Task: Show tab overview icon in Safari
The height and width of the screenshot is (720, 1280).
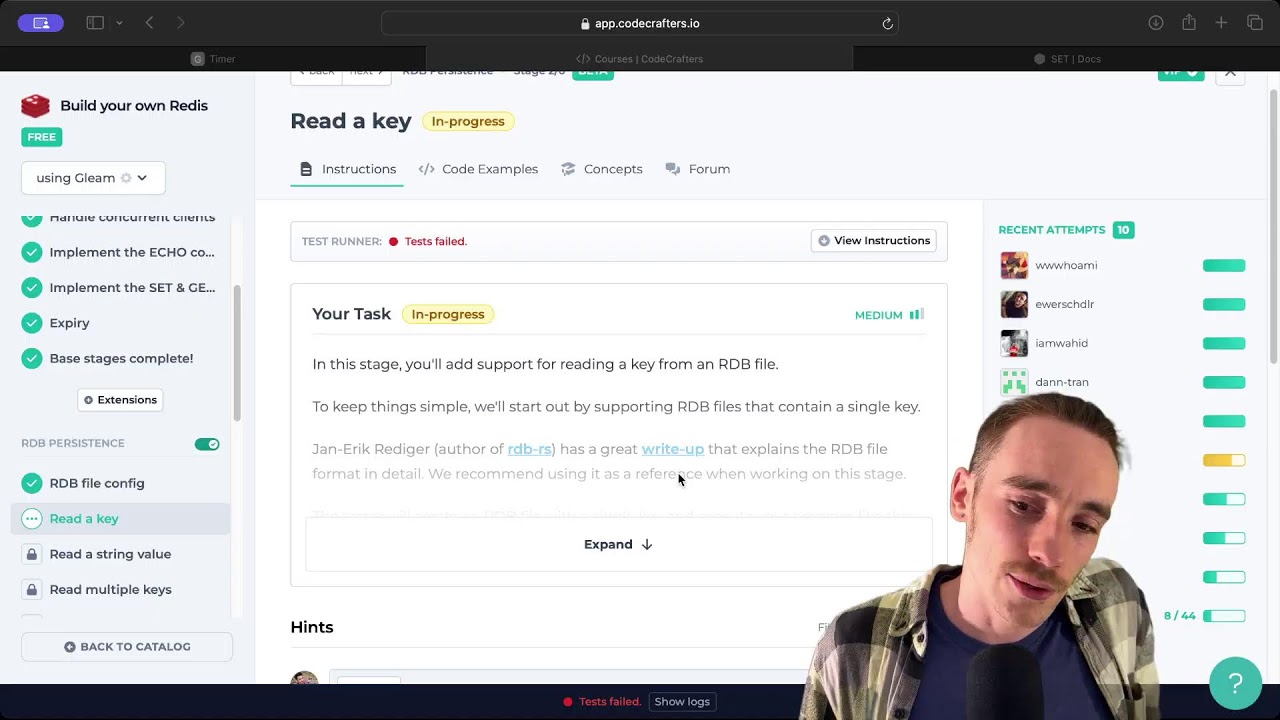Action: tap(1255, 23)
